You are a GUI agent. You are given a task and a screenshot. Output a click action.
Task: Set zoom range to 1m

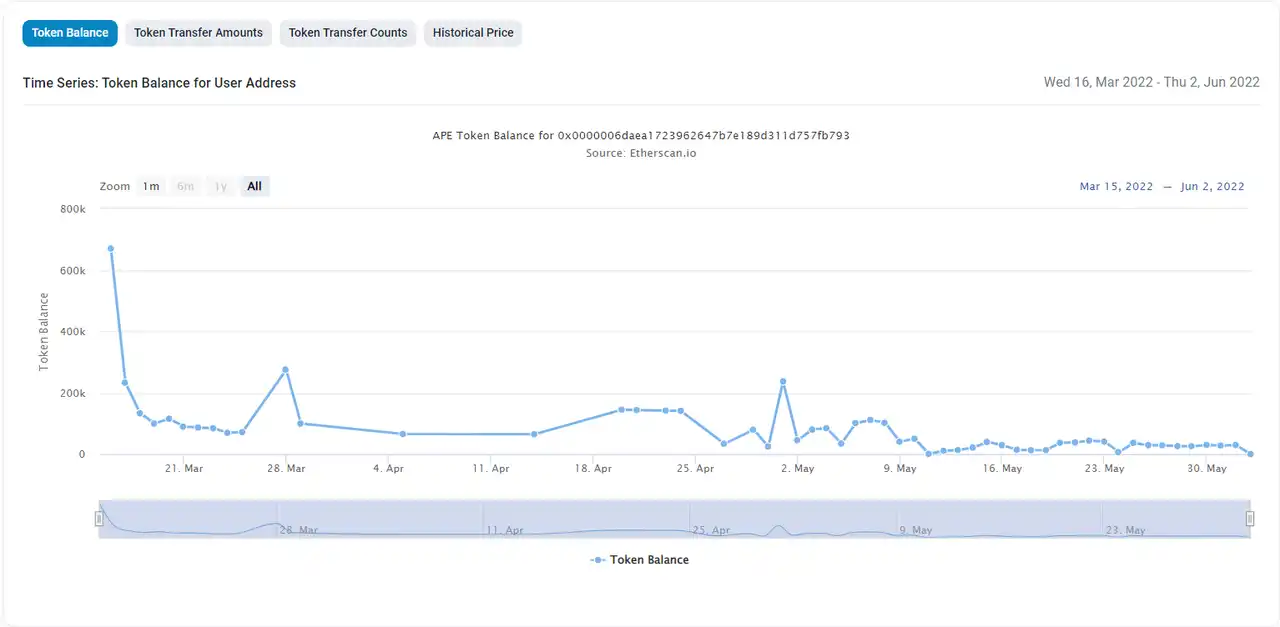[151, 186]
